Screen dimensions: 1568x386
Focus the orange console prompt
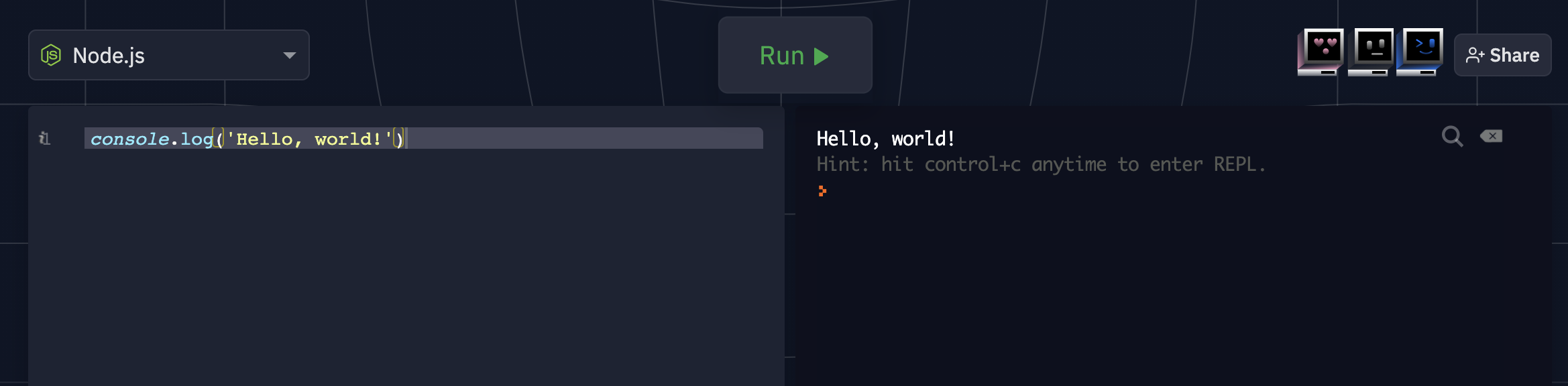point(822,191)
